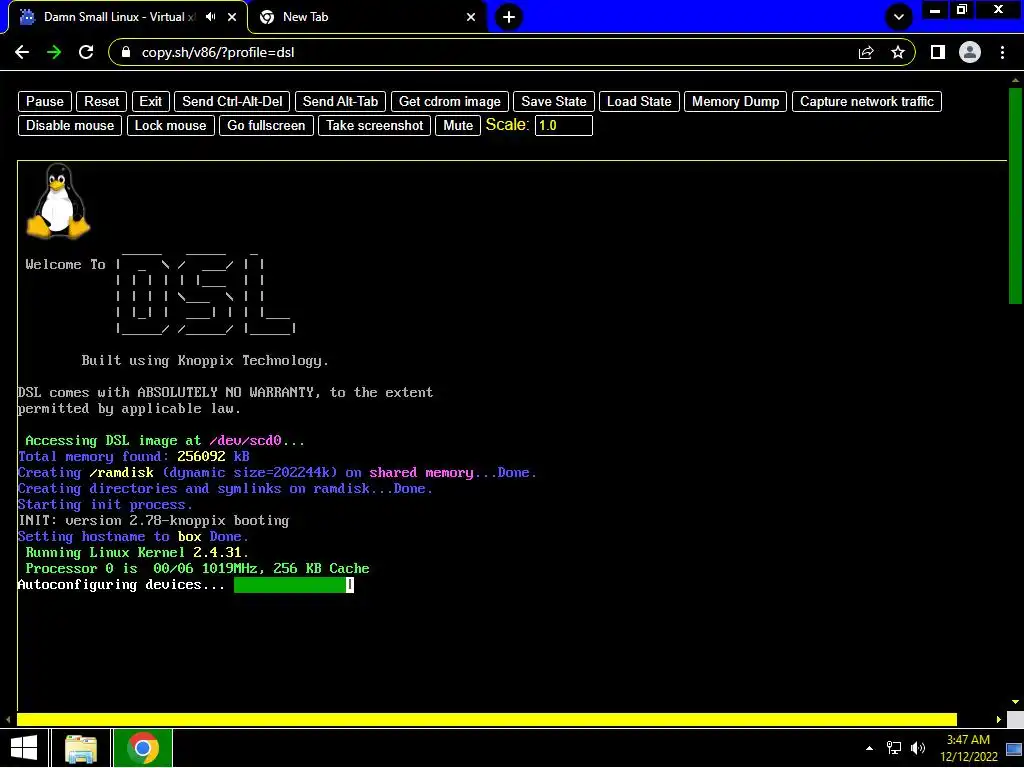This screenshot has height=768, width=1024.
Task: Open a new tab with plus button
Action: click(509, 17)
